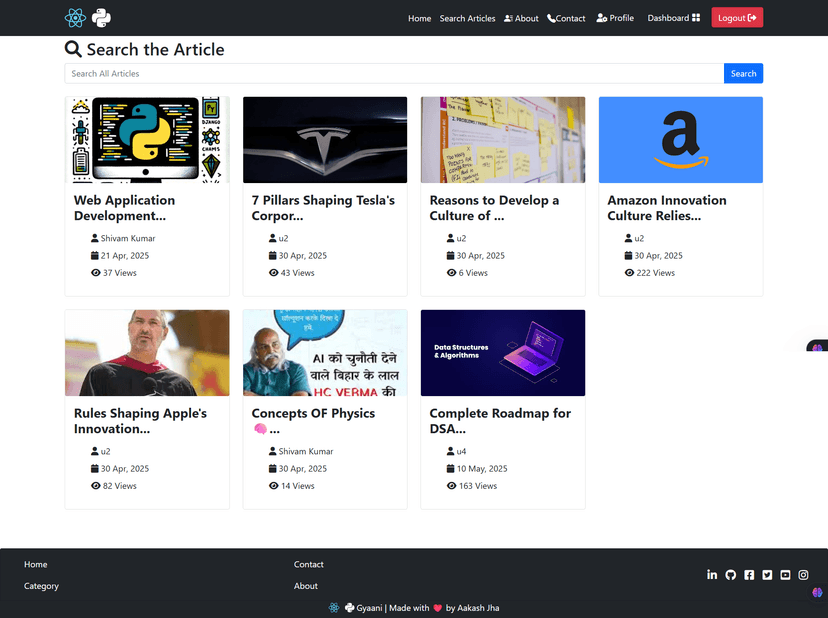This screenshot has width=828, height=618.
Task: Go to Search Articles in the top navigation
Action: pyautogui.click(x=467, y=17)
